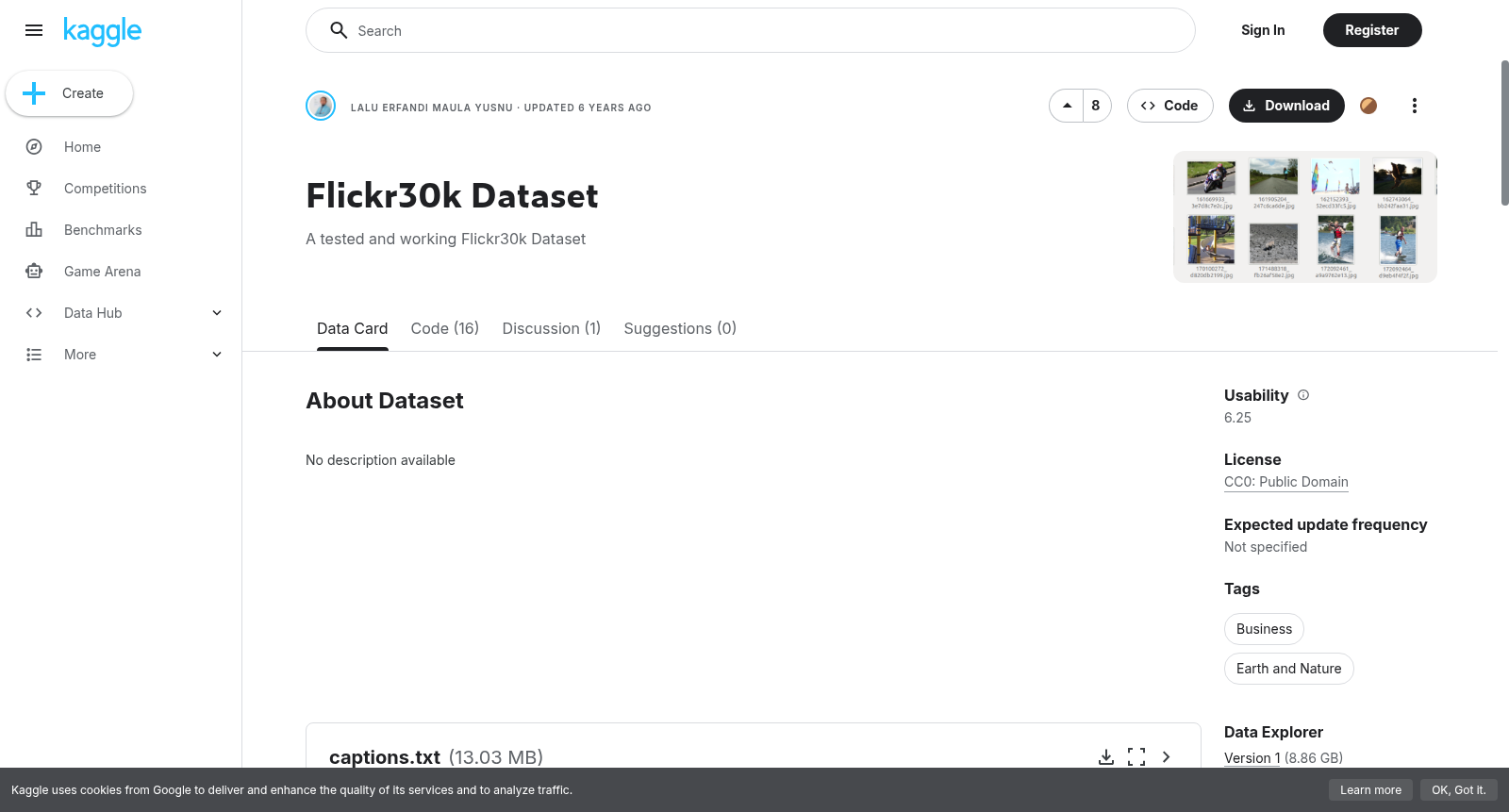Open the Home compass icon
1509x812 pixels.
[34, 147]
